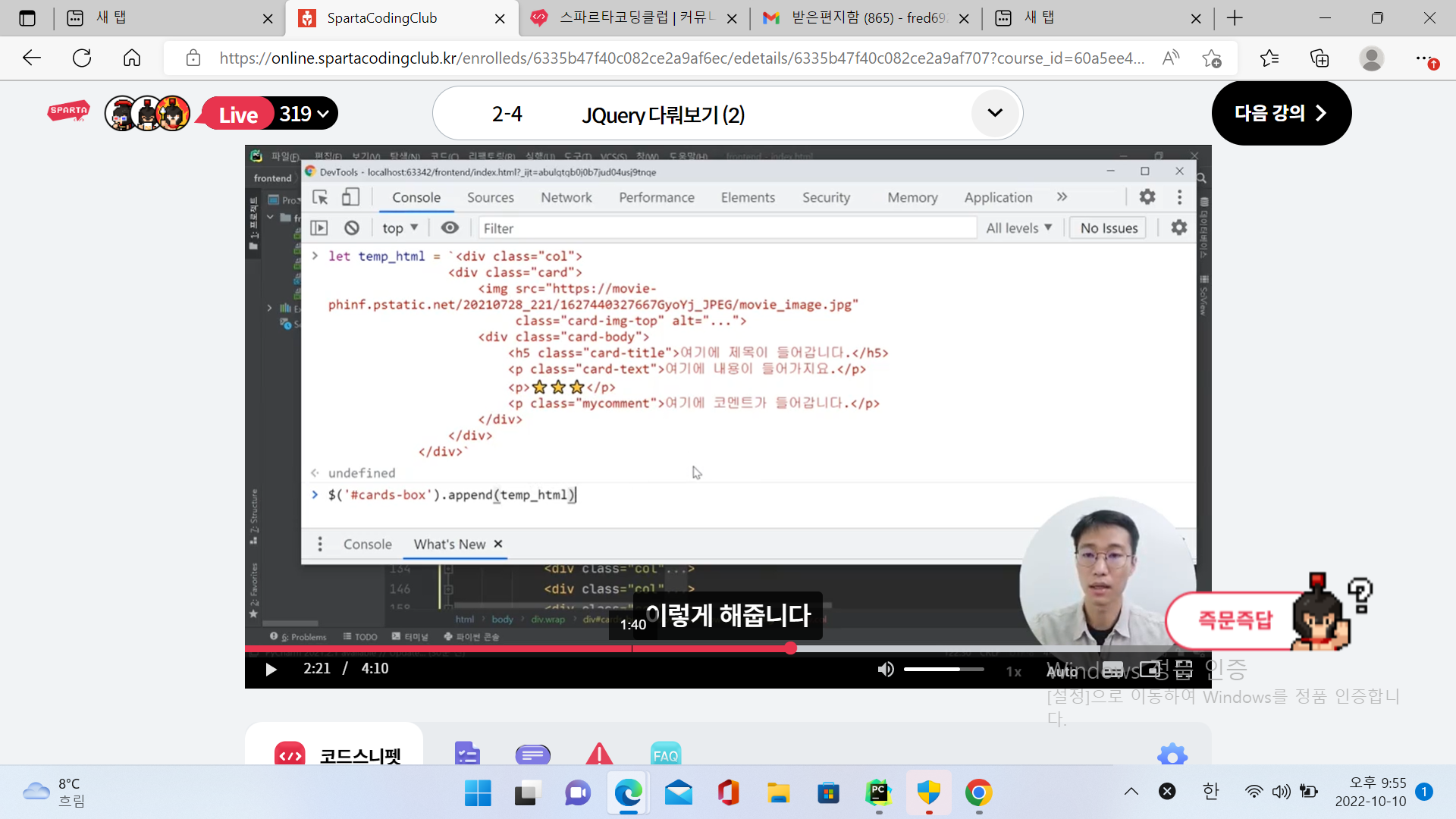Expand more DevTools tabs chevron

coord(1062,197)
